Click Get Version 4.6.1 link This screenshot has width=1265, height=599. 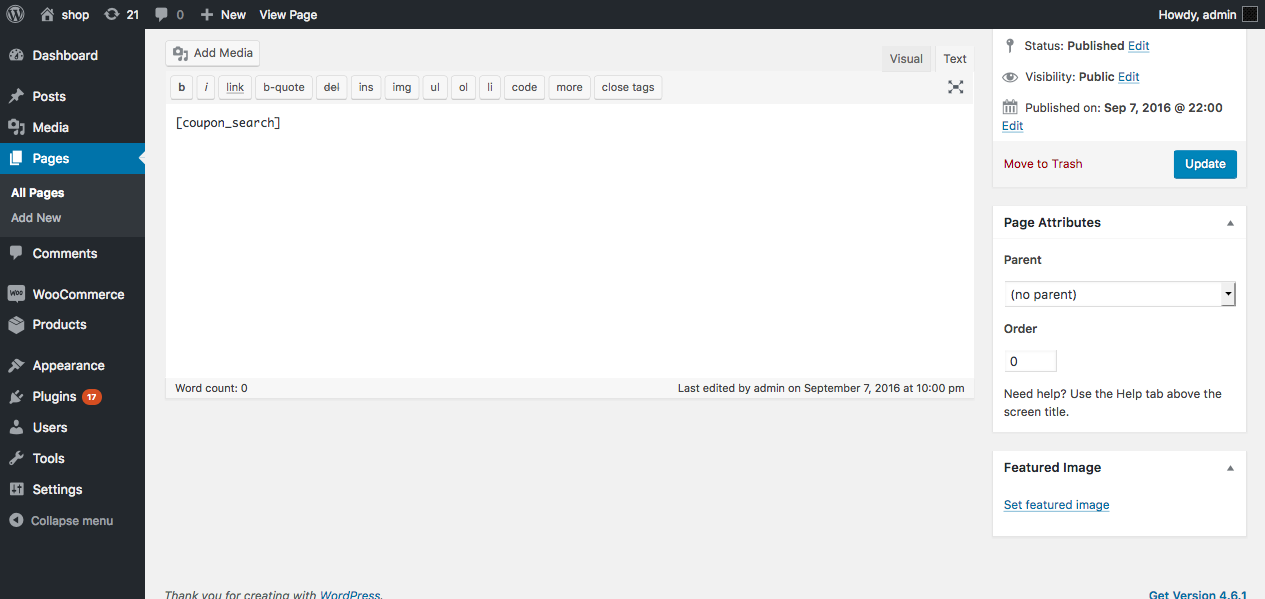tap(1198, 595)
